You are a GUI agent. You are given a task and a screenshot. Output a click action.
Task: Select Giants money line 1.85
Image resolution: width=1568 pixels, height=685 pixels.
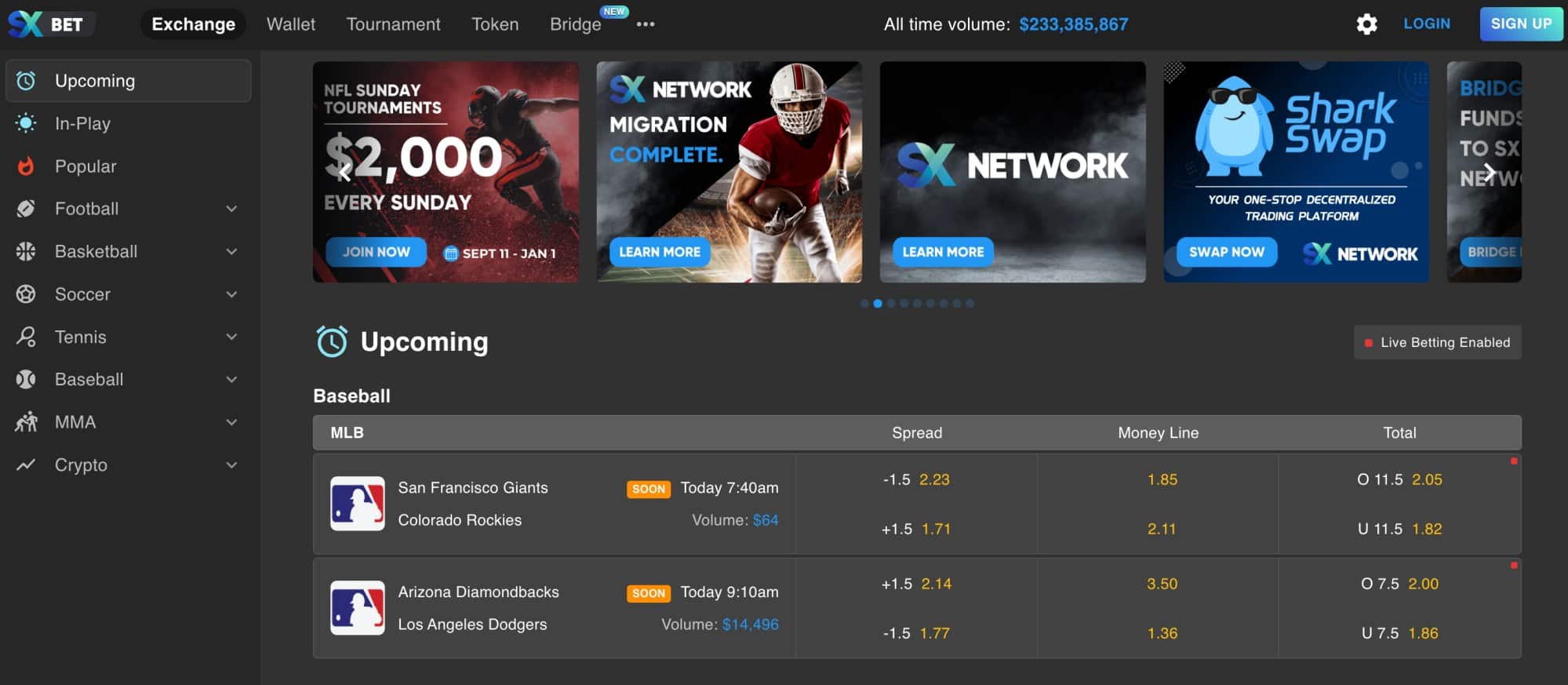[x=1162, y=479]
